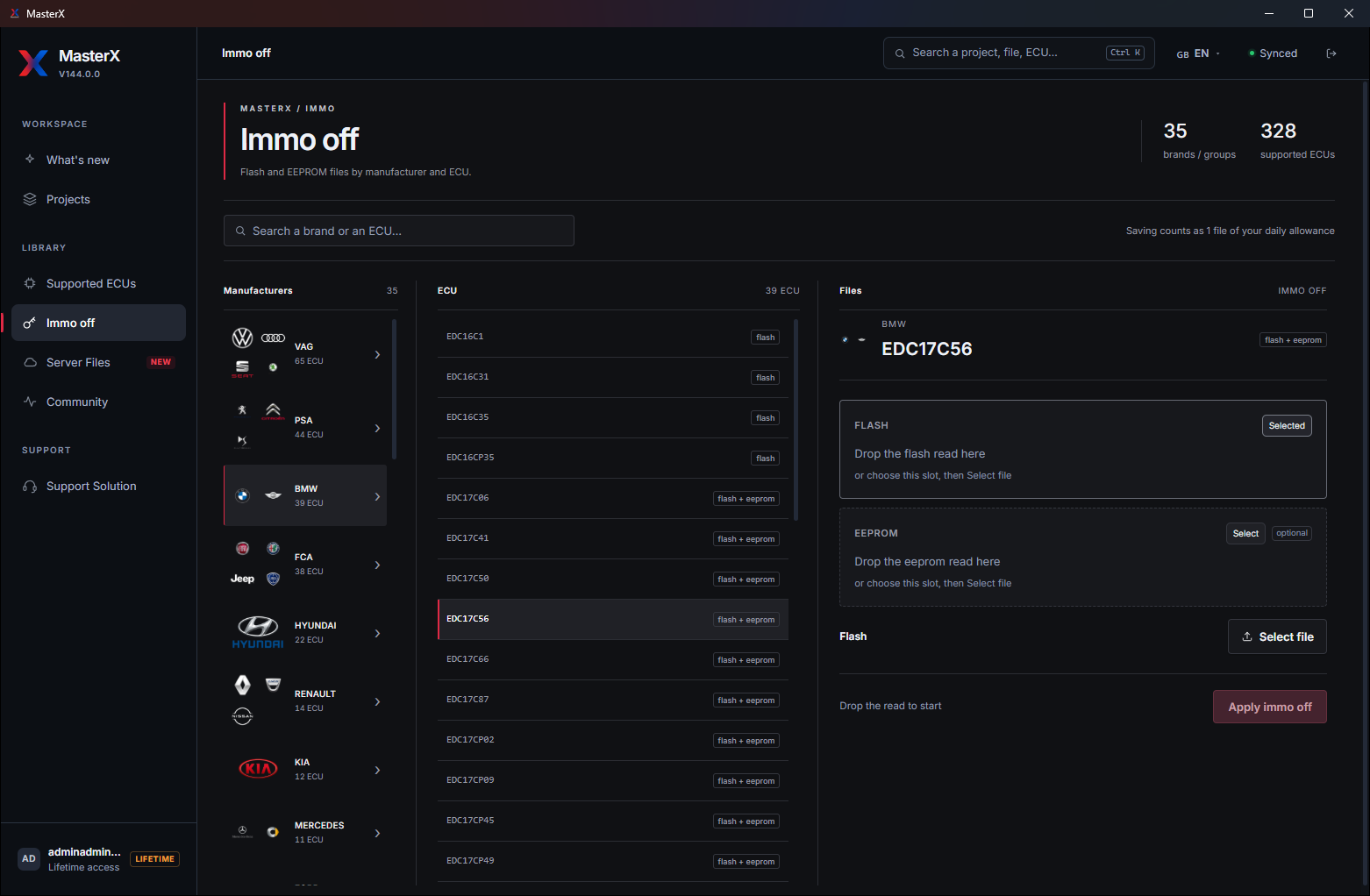Screen dimensions: 1370x896
Task: Click the Citroën logo in PSA group
Action: click(274, 411)
